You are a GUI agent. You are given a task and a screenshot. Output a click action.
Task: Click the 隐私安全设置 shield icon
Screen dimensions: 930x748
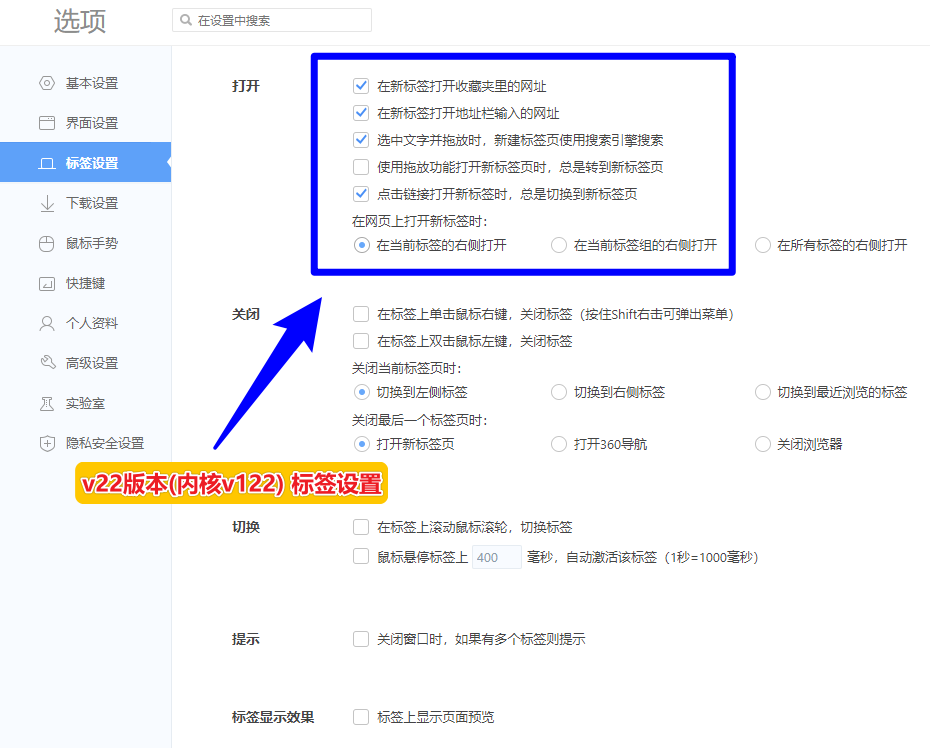(47, 443)
